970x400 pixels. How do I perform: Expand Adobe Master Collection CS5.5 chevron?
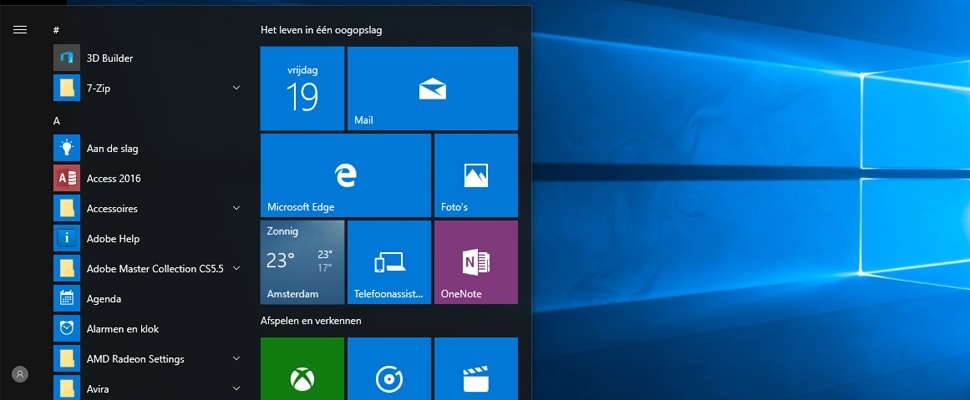tap(236, 268)
